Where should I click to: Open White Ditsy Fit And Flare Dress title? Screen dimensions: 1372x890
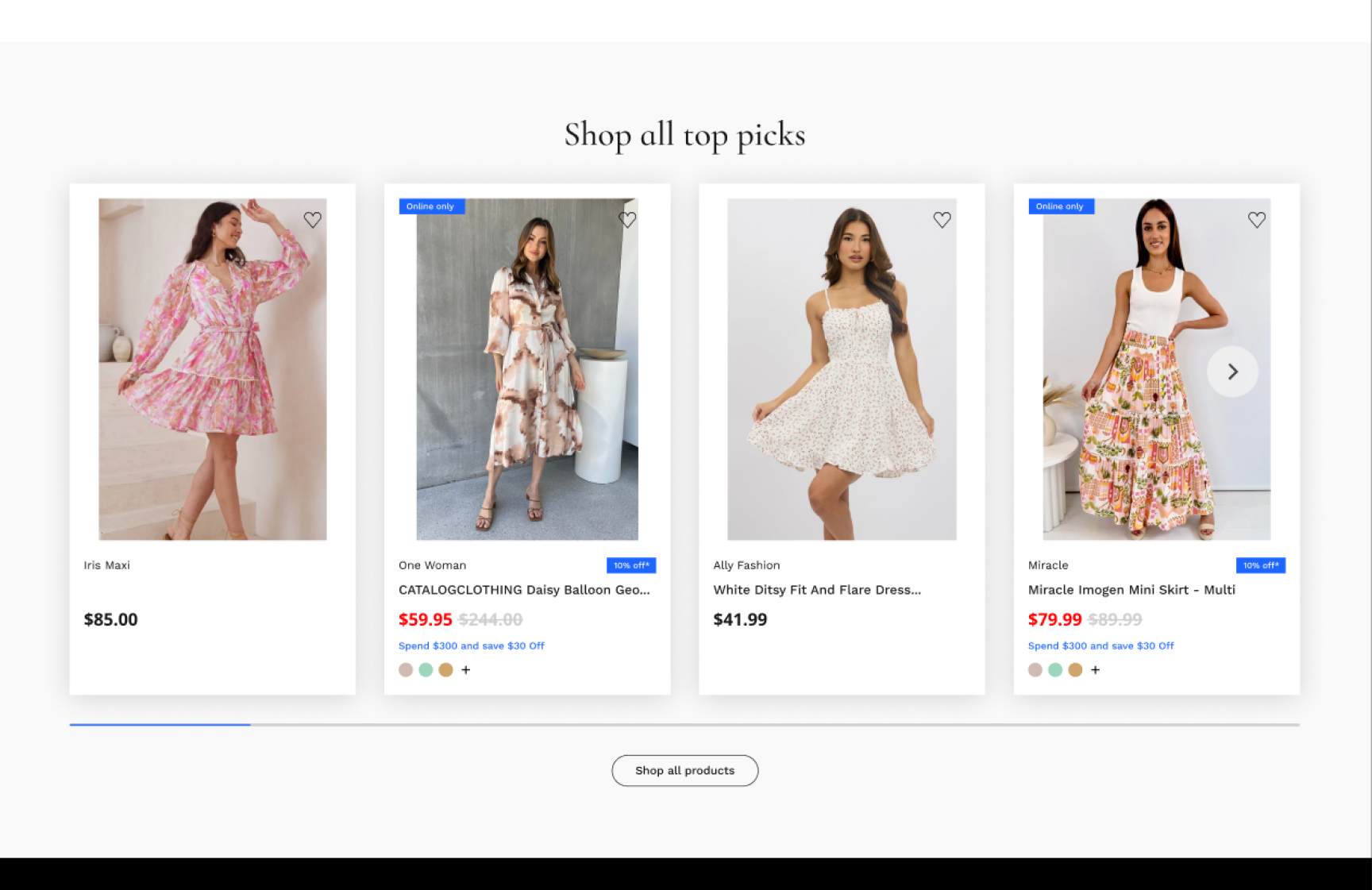pos(817,590)
